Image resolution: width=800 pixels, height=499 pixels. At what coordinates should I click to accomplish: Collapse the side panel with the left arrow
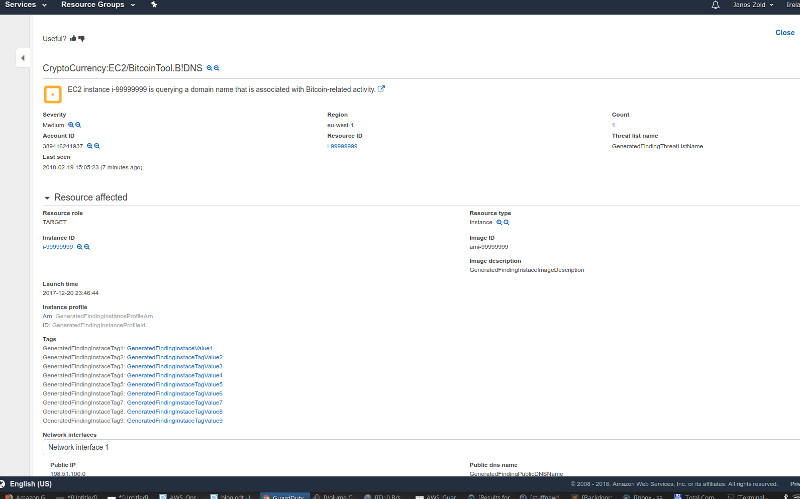click(22, 58)
